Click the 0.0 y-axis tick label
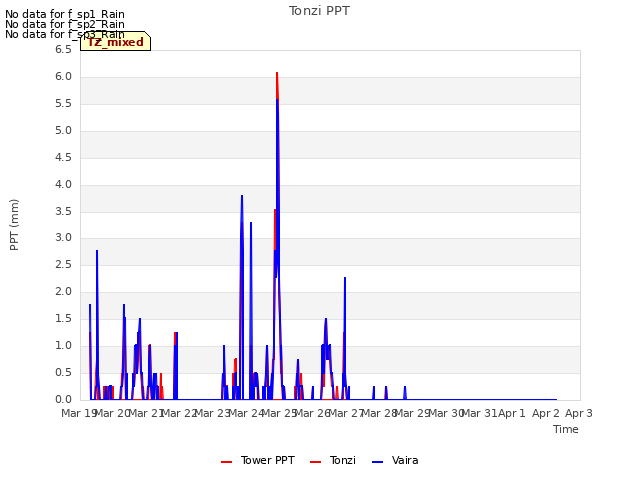 point(63,399)
